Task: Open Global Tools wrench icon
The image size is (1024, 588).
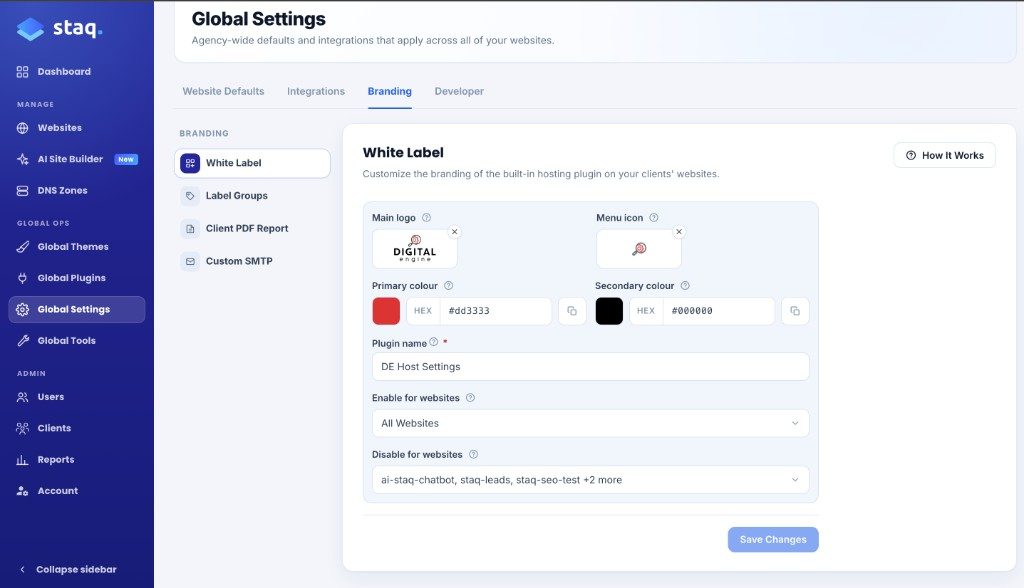Action: 22,341
